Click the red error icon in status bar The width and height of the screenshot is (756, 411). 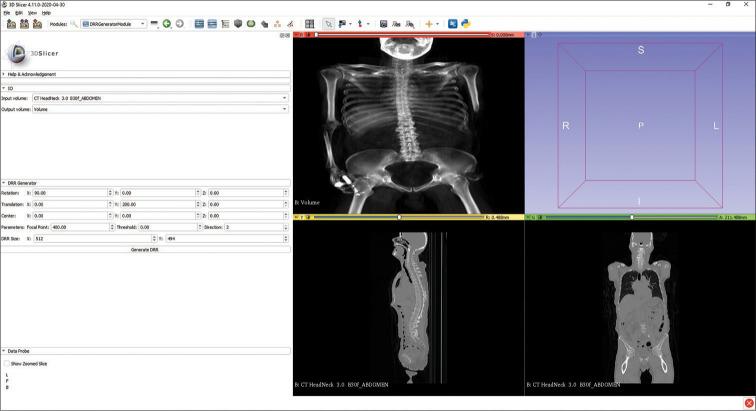(749, 403)
